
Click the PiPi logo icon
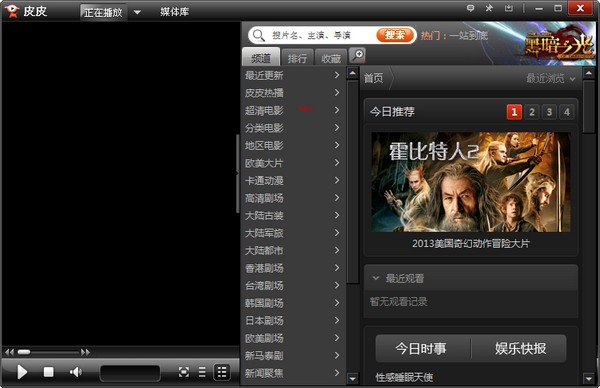click(x=12, y=11)
